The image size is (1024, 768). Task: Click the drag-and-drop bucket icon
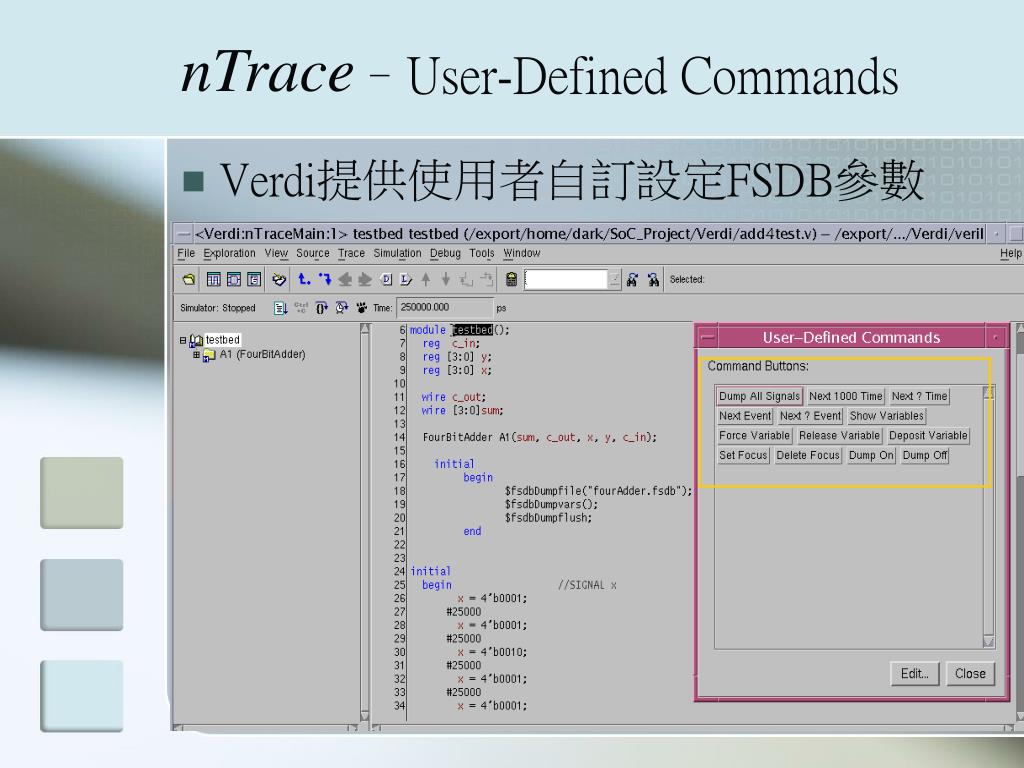click(279, 280)
